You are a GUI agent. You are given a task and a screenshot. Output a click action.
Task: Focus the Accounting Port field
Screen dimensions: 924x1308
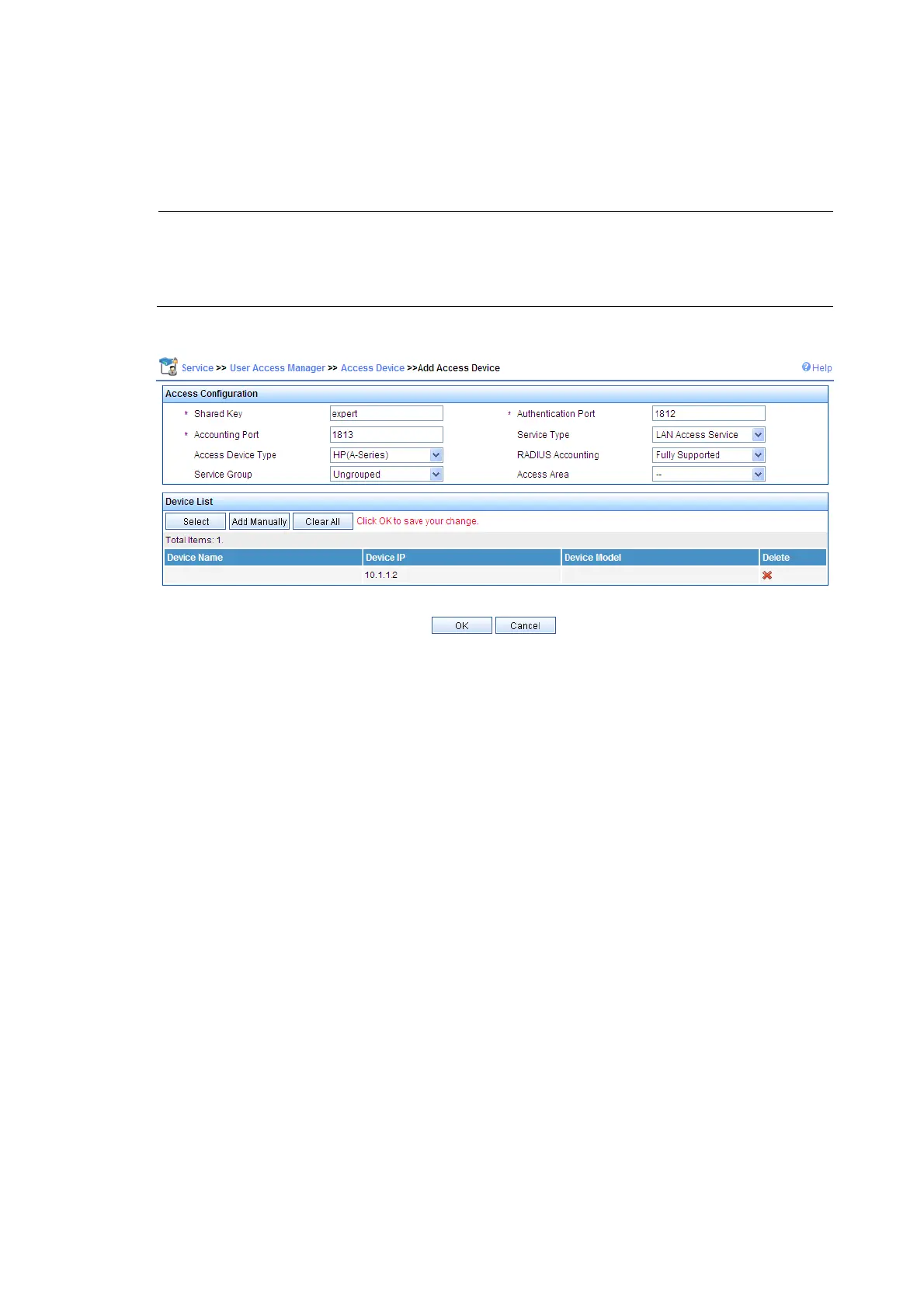(387, 434)
